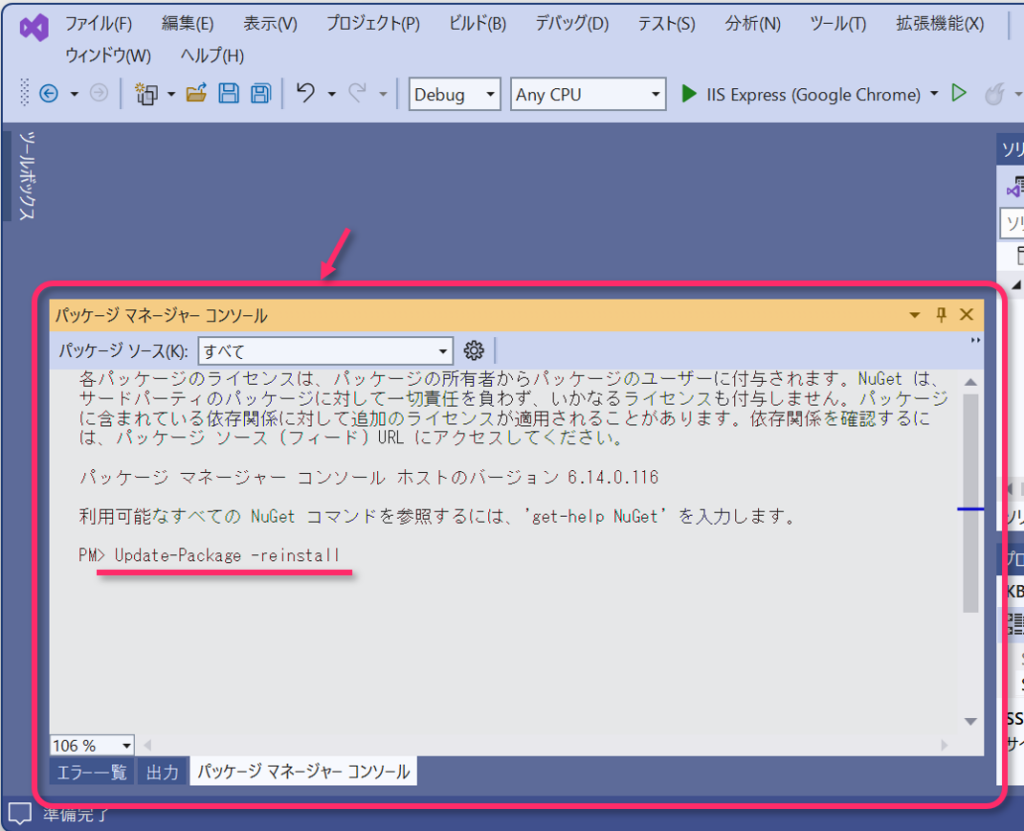The image size is (1024, 831).
Task: Click the open file folder icon
Action: 196,94
